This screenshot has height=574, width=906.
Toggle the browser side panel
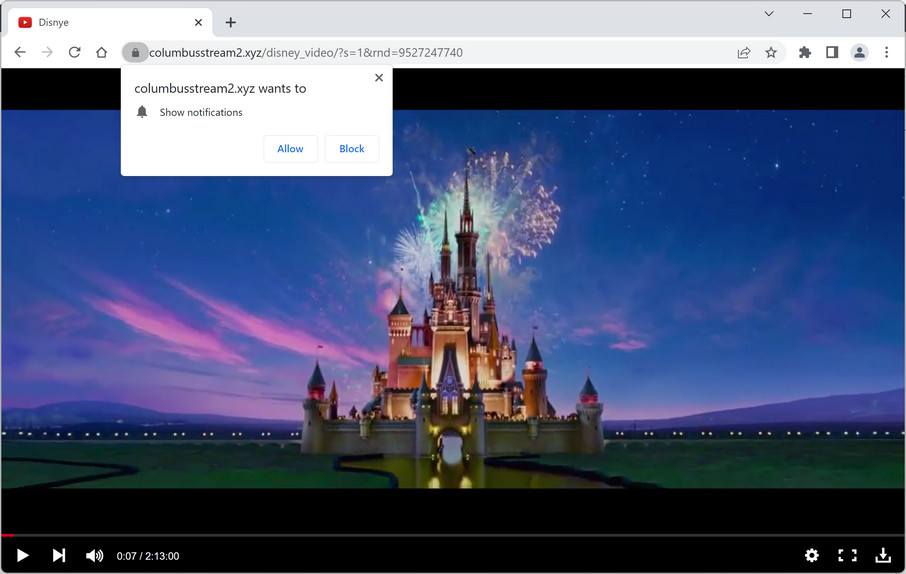[831, 53]
